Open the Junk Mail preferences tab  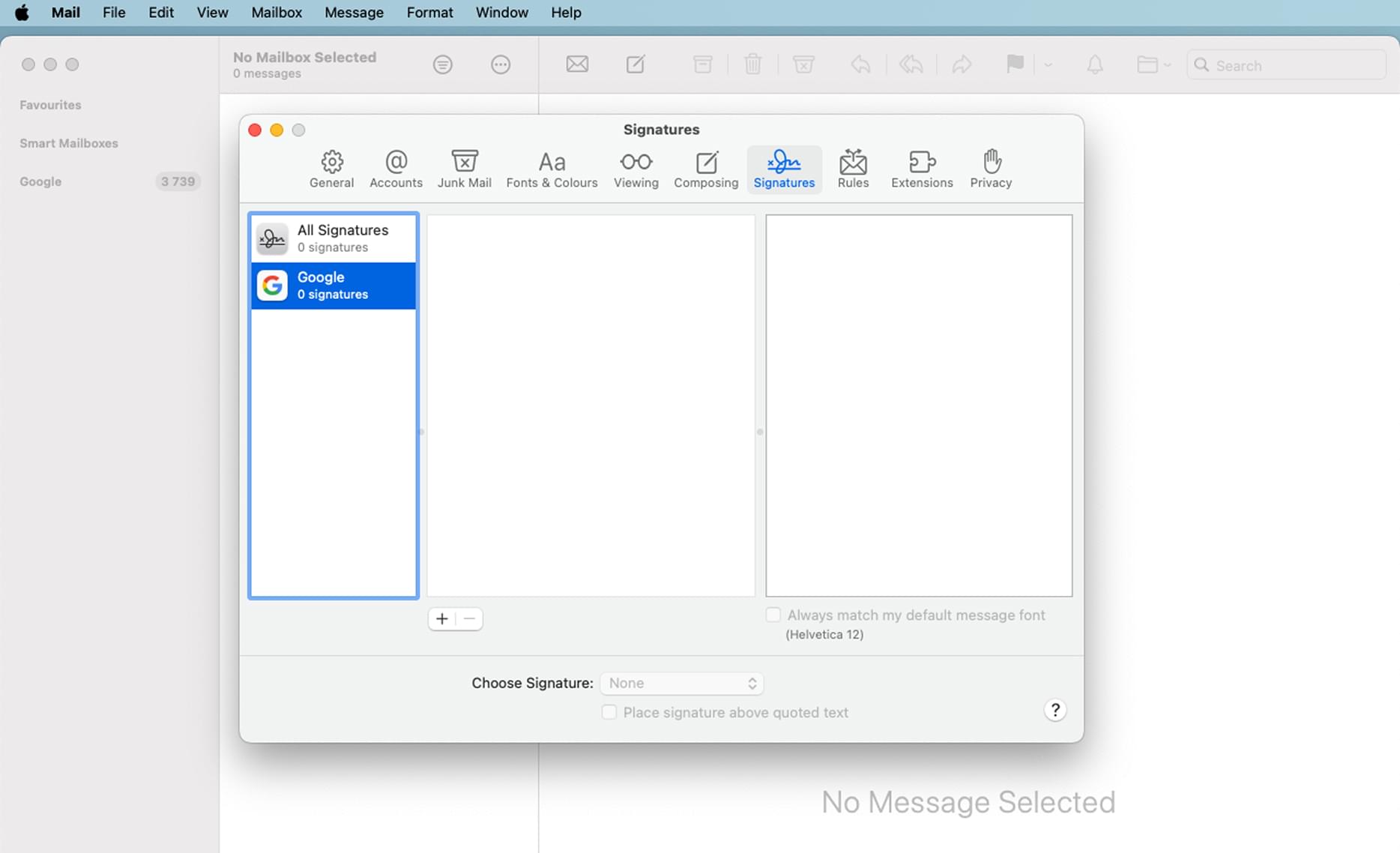(x=464, y=169)
